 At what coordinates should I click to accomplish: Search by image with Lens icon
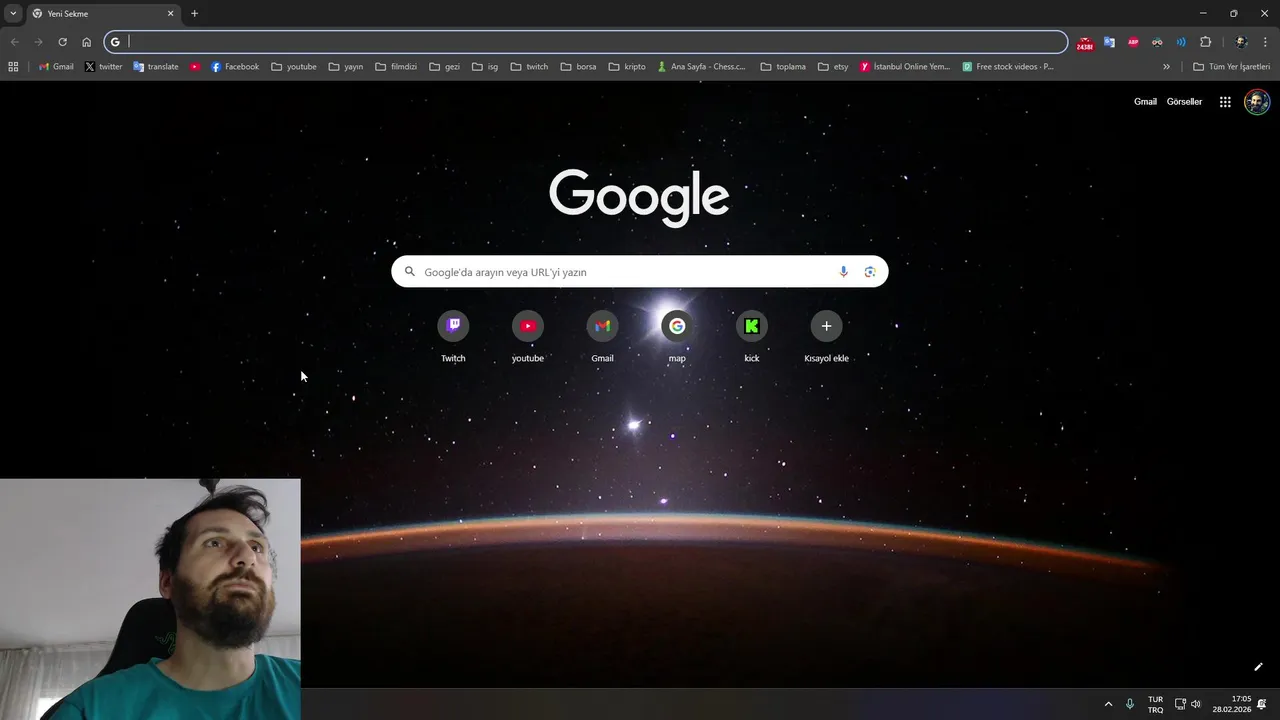[870, 272]
